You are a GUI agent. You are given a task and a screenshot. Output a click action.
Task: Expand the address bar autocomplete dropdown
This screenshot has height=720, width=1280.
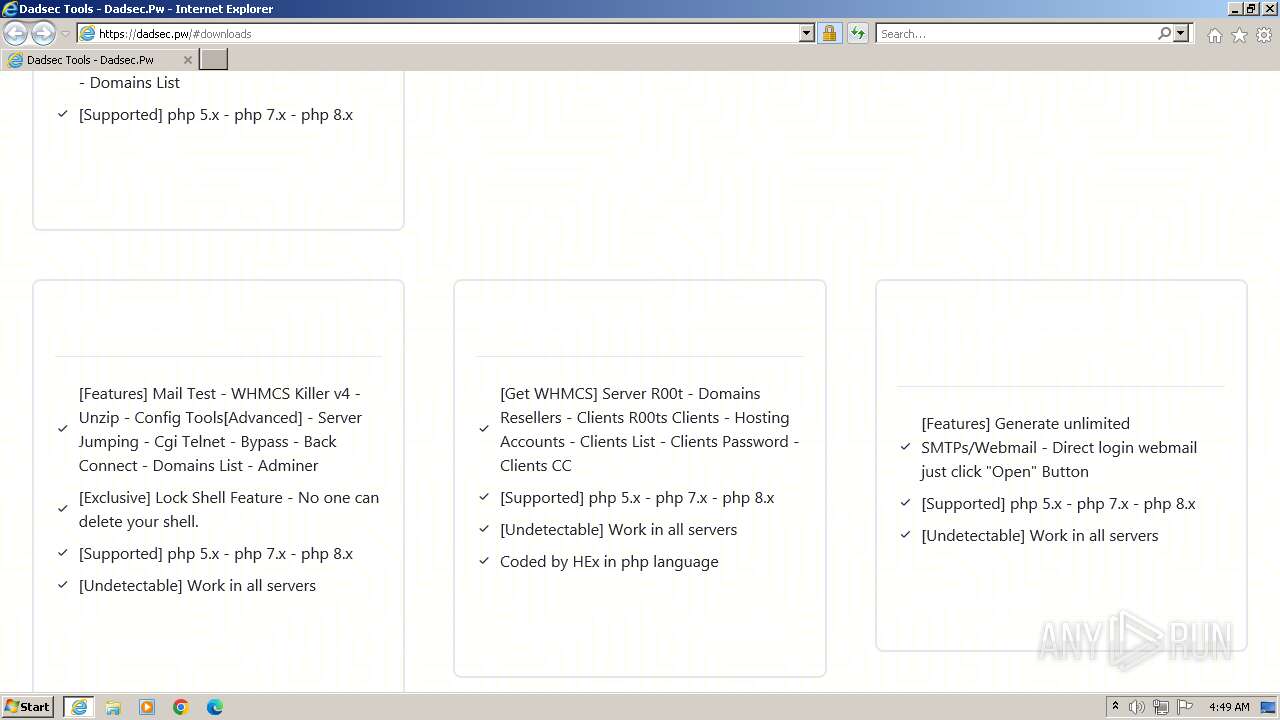point(807,34)
